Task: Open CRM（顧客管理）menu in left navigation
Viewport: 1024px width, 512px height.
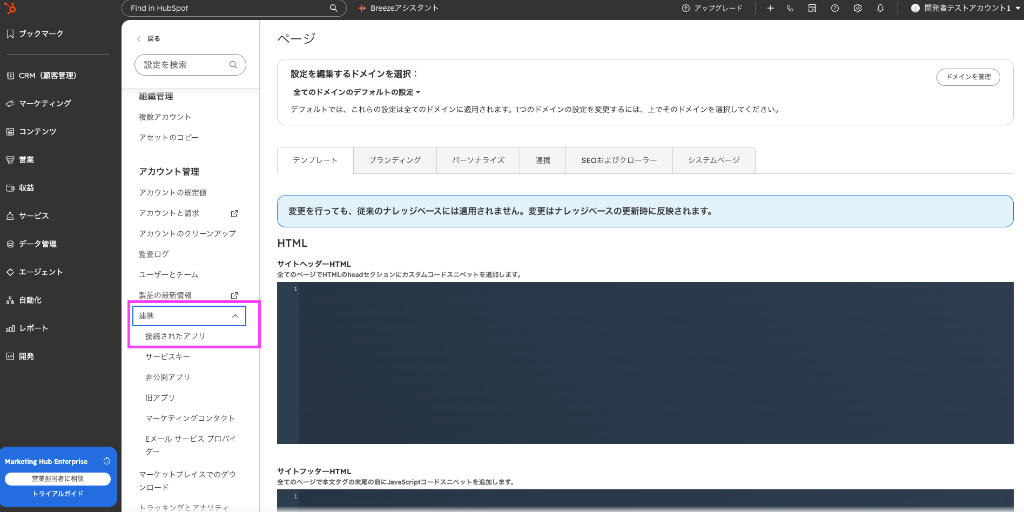Action: point(42,76)
